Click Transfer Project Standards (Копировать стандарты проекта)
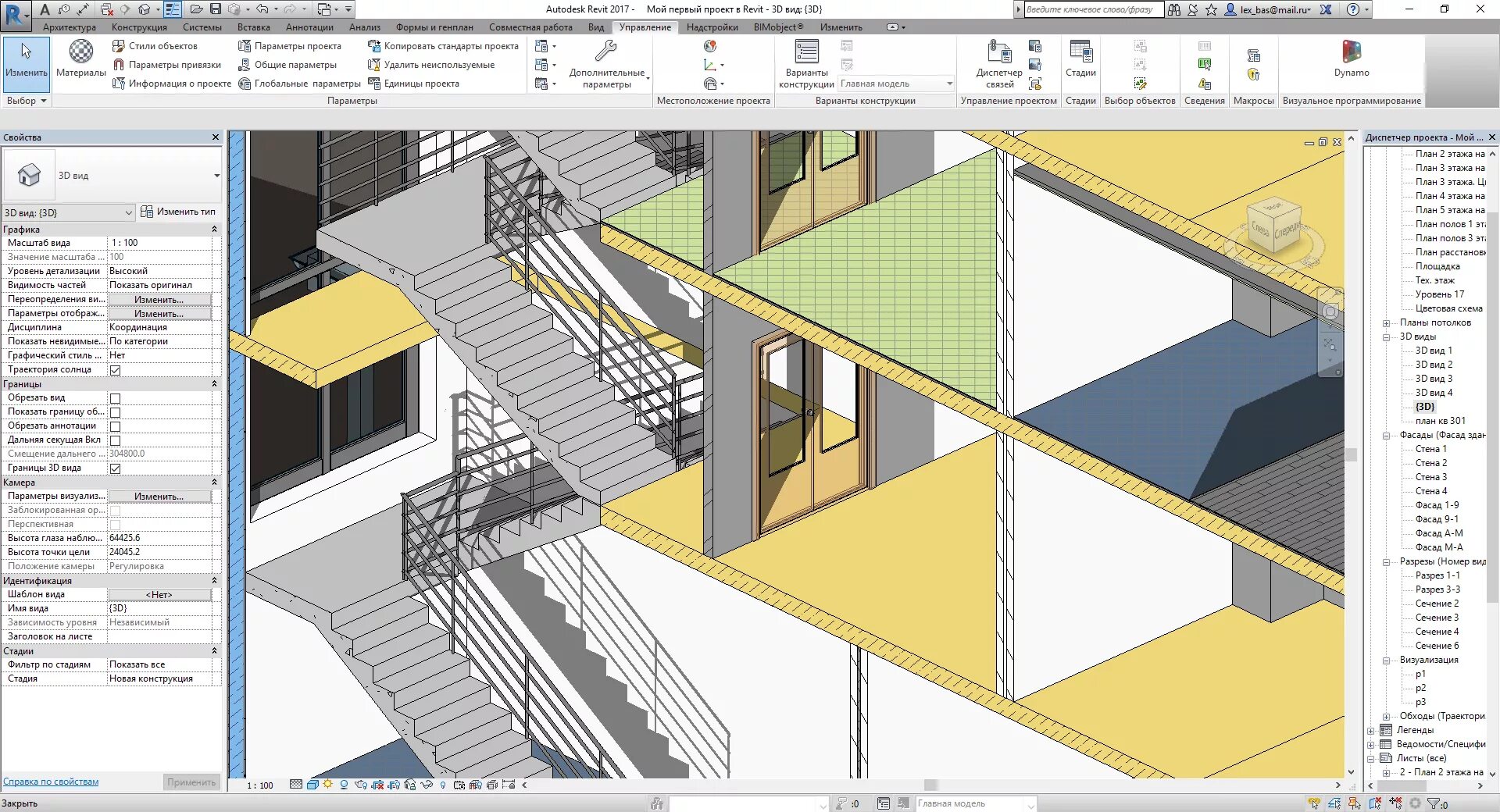This screenshot has width=1500, height=812. [x=443, y=46]
